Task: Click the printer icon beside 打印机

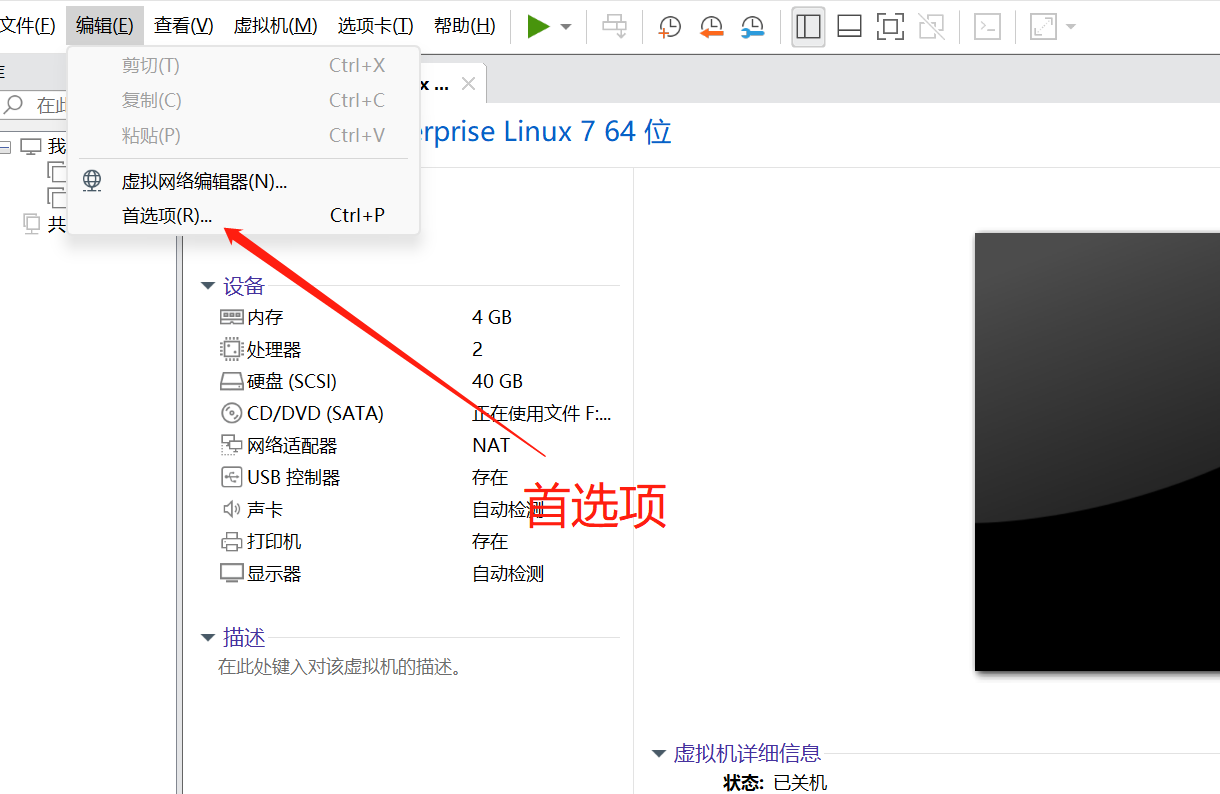Action: click(231, 541)
